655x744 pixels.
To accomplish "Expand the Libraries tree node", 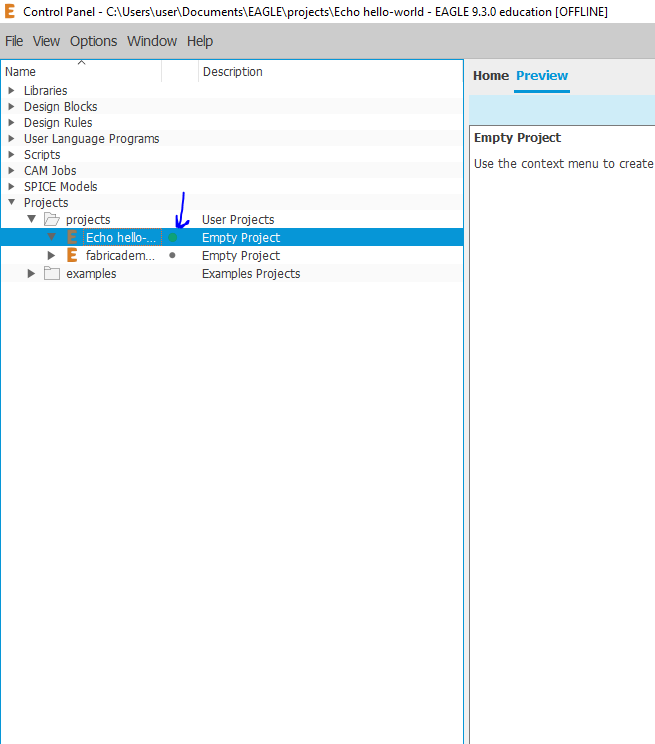I will tap(11, 90).
